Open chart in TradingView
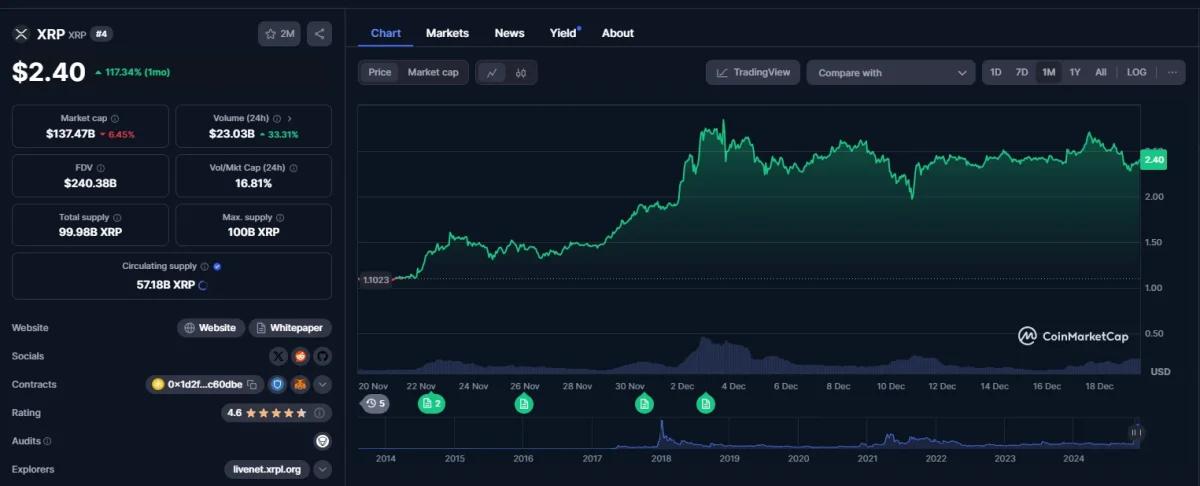1200x486 pixels. click(x=753, y=73)
